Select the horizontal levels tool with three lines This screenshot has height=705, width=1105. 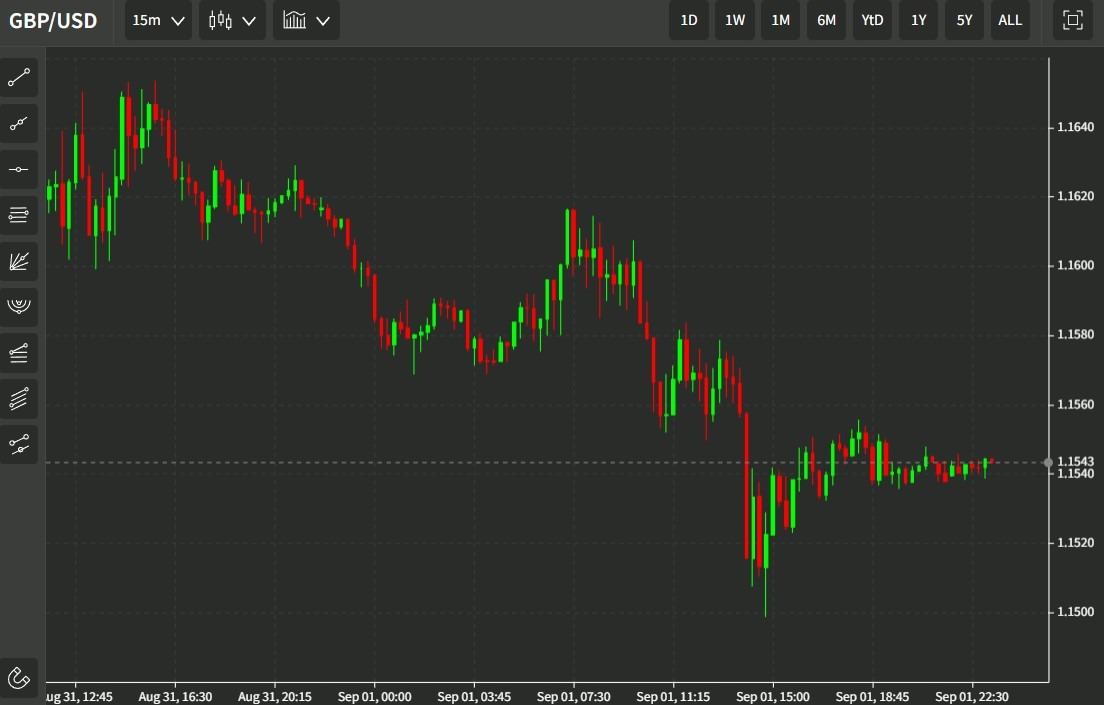(19, 215)
